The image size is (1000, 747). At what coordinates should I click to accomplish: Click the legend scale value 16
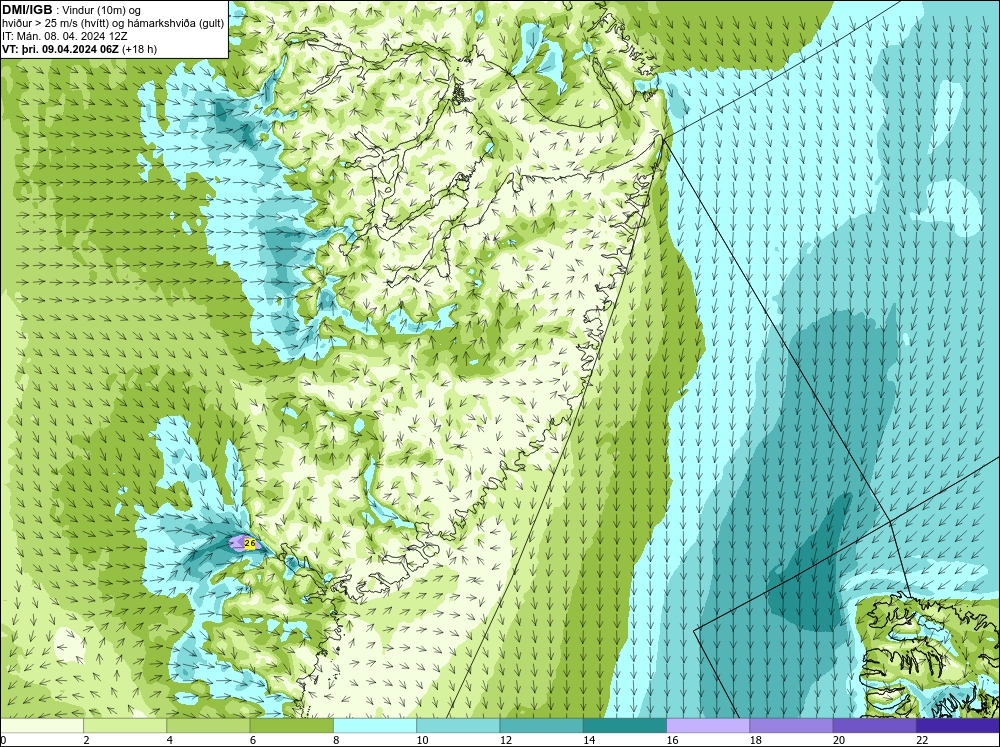[672, 740]
